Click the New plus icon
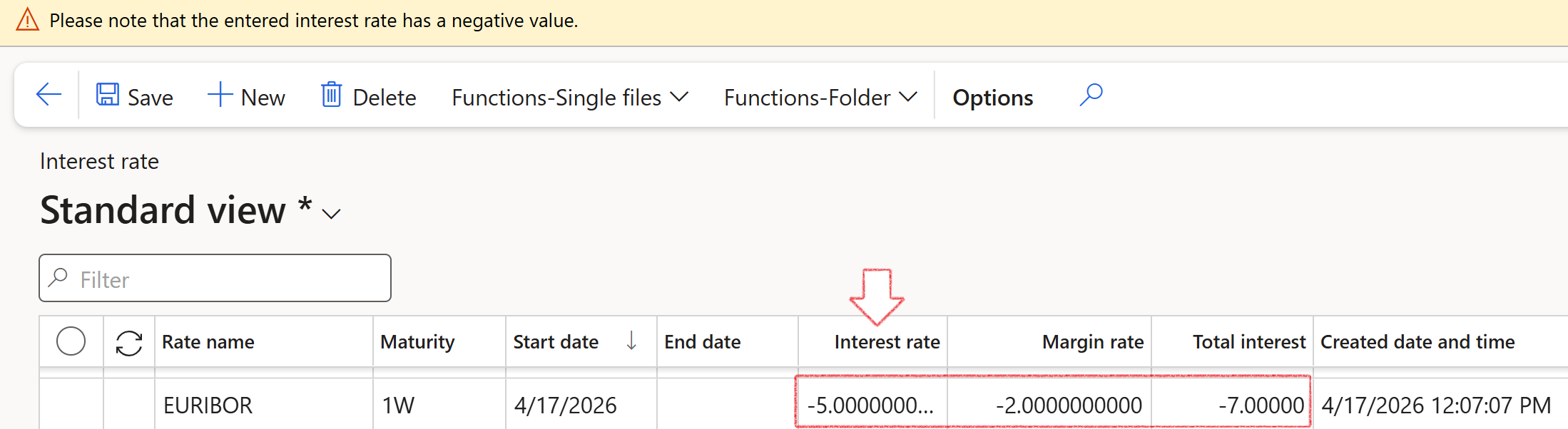Screen dimensions: 1568x429 220,95
